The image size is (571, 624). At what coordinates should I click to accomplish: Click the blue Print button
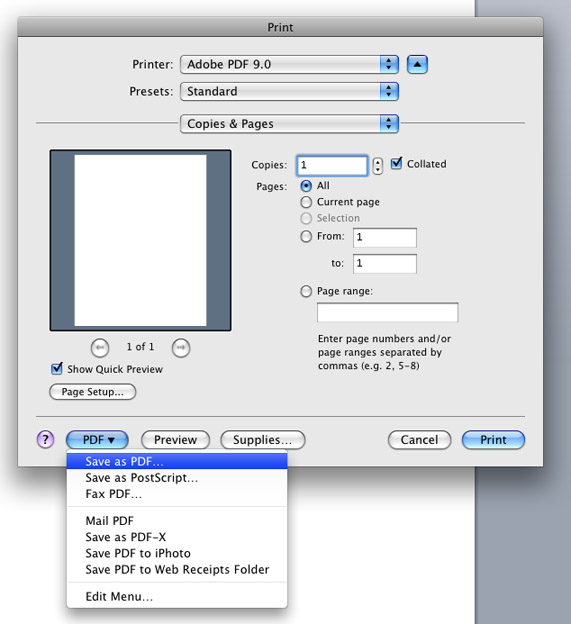click(493, 440)
